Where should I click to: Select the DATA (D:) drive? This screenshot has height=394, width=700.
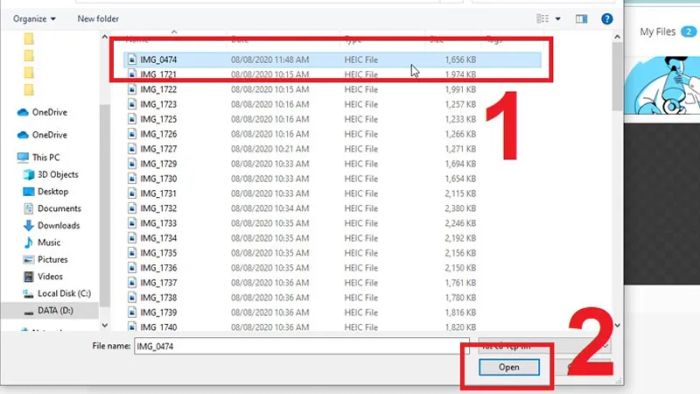(49, 310)
